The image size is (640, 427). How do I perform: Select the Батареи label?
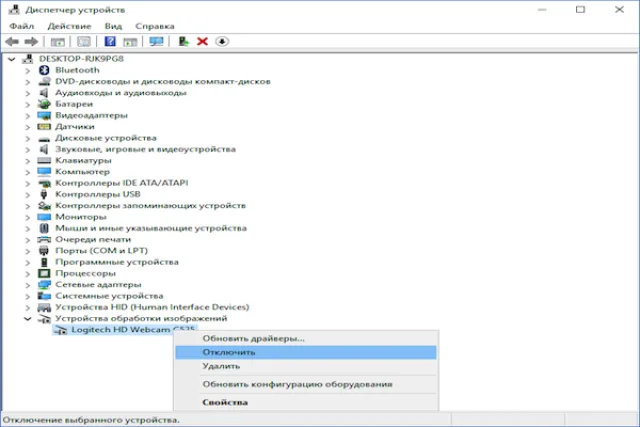coord(74,104)
